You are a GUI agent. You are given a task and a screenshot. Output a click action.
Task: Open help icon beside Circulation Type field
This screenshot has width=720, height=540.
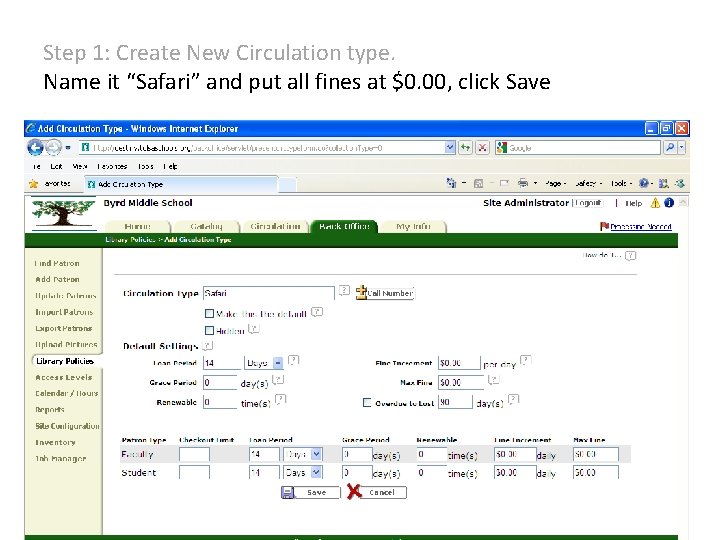tap(344, 291)
